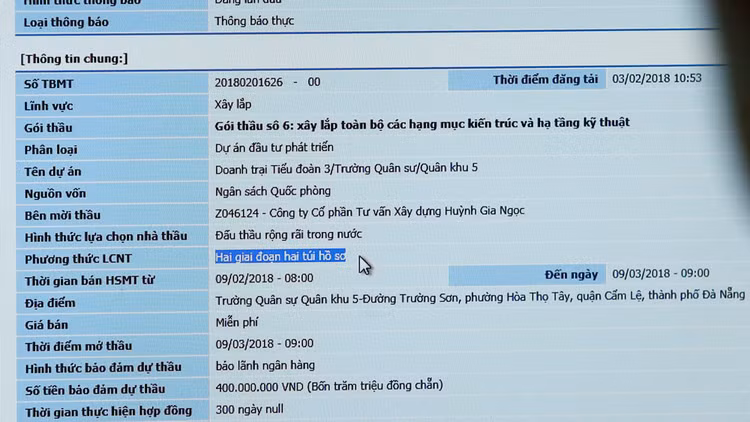Click the 'Thời điểm mở thầu' label cell
This screenshot has width=750, height=422.
click(111, 346)
